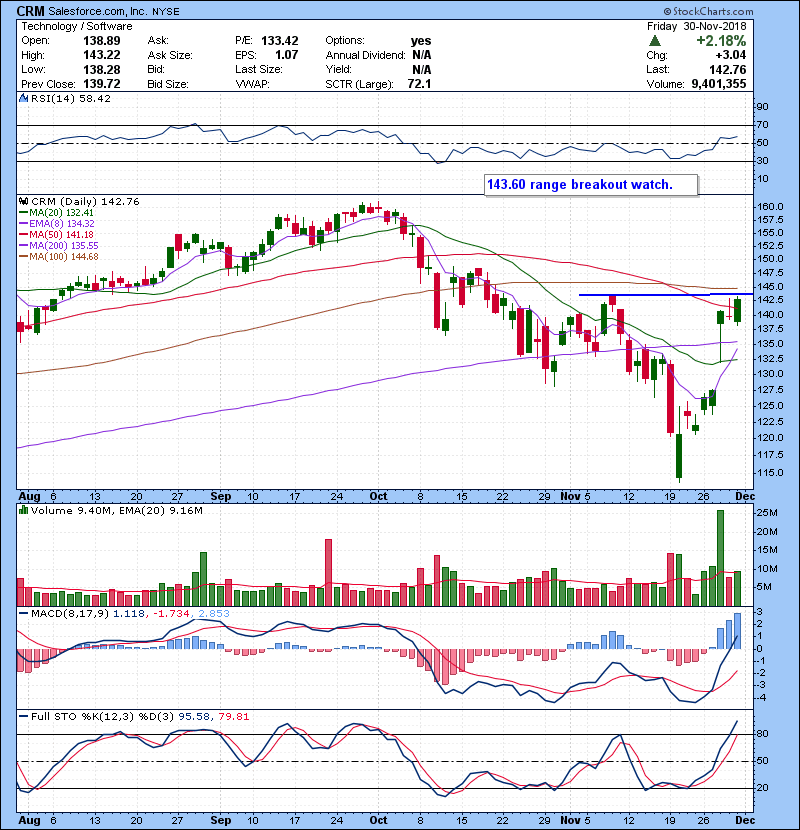Select the P/E value 133.42
Image resolution: width=800 pixels, height=830 pixels.
(x=280, y=41)
